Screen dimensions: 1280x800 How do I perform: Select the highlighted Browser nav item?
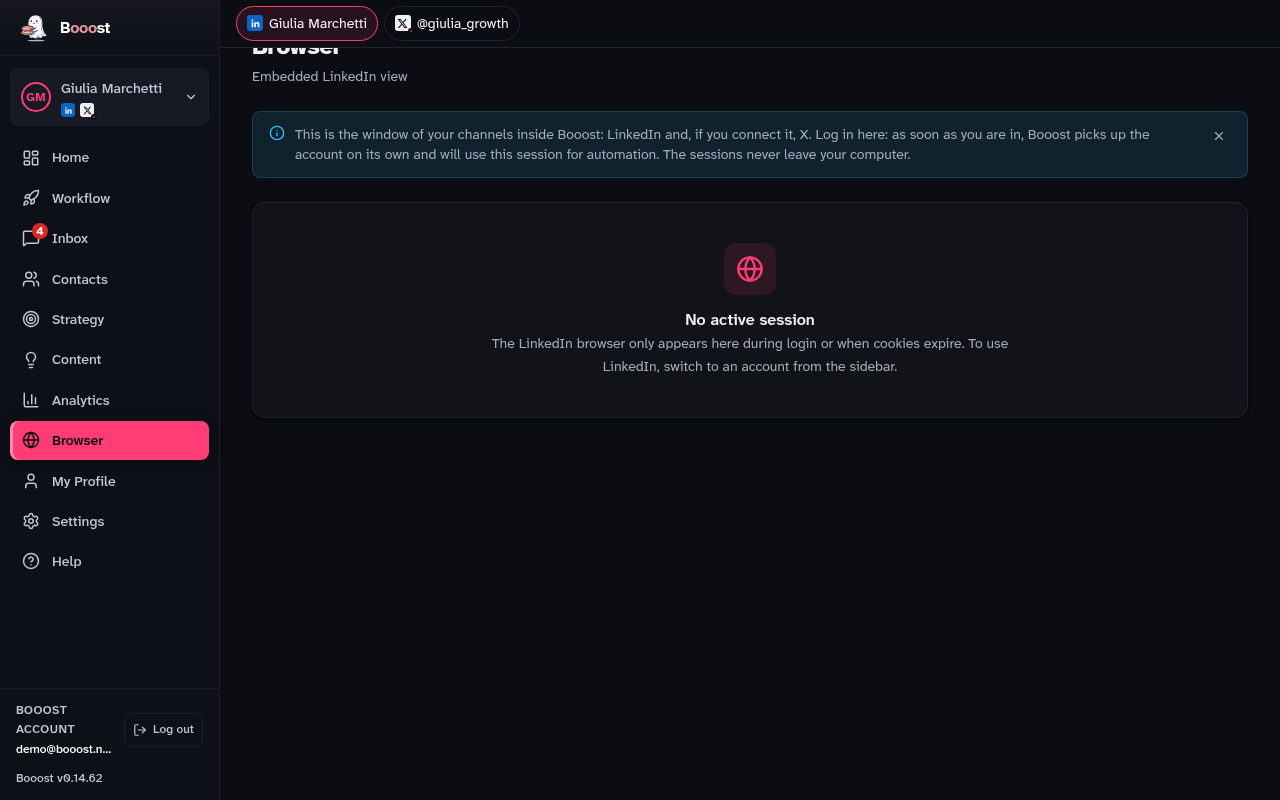110,440
